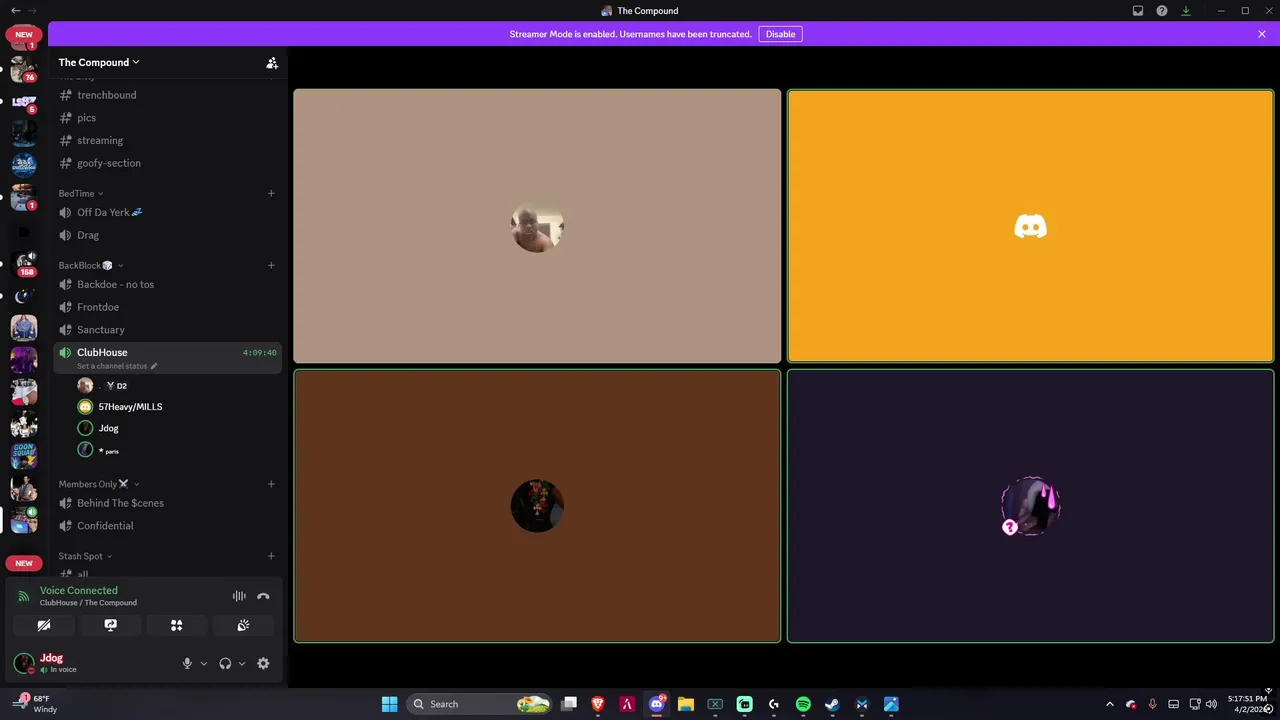Open the Goon Squad server
The width and height of the screenshot is (1280, 720).
pyautogui.click(x=24, y=455)
